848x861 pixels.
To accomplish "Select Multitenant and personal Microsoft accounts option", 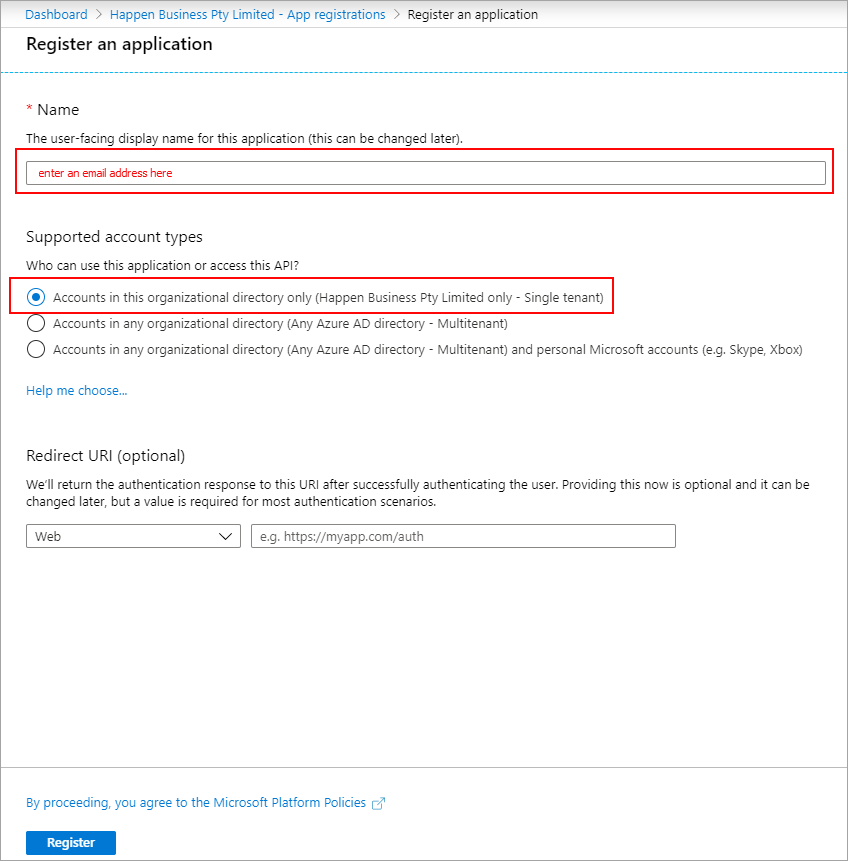I will click(x=37, y=349).
